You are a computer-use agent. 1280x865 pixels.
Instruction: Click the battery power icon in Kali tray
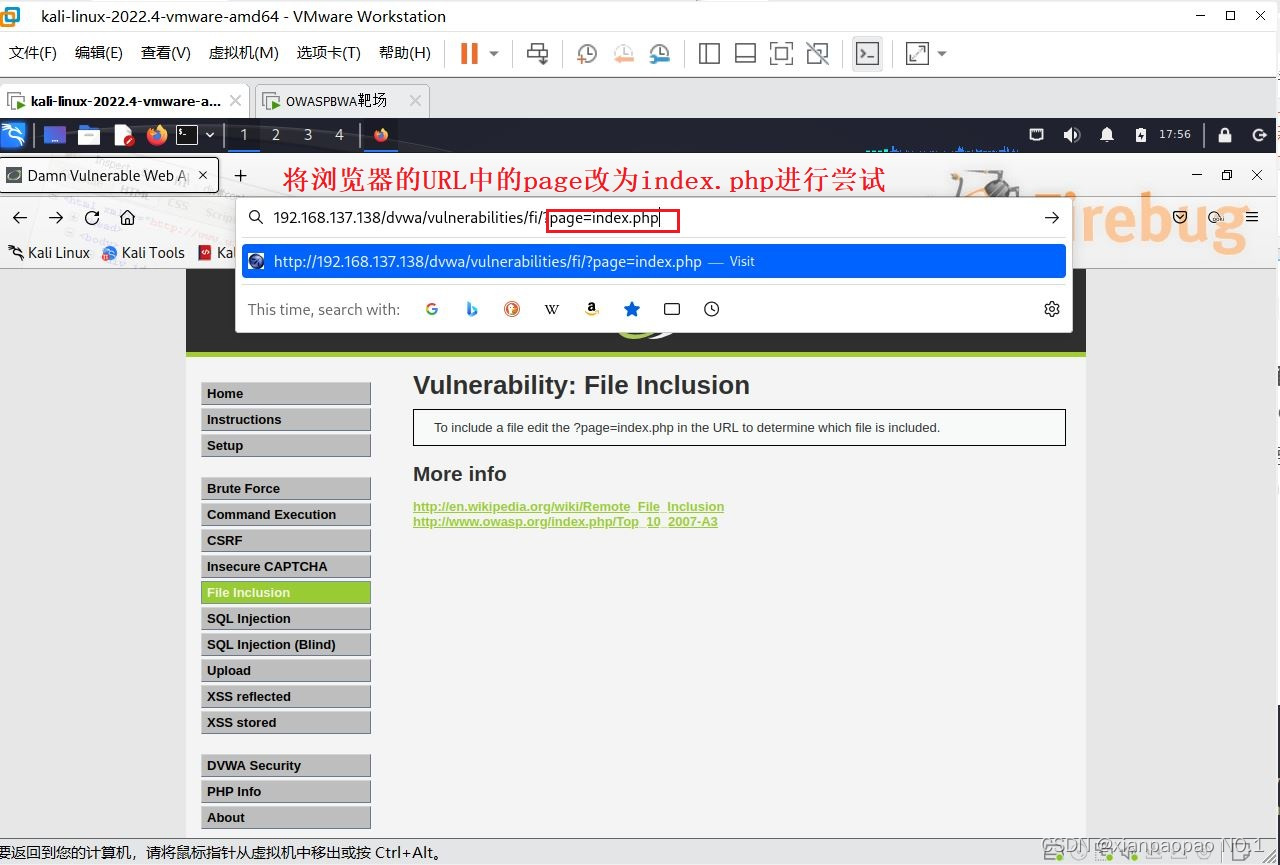click(1141, 135)
